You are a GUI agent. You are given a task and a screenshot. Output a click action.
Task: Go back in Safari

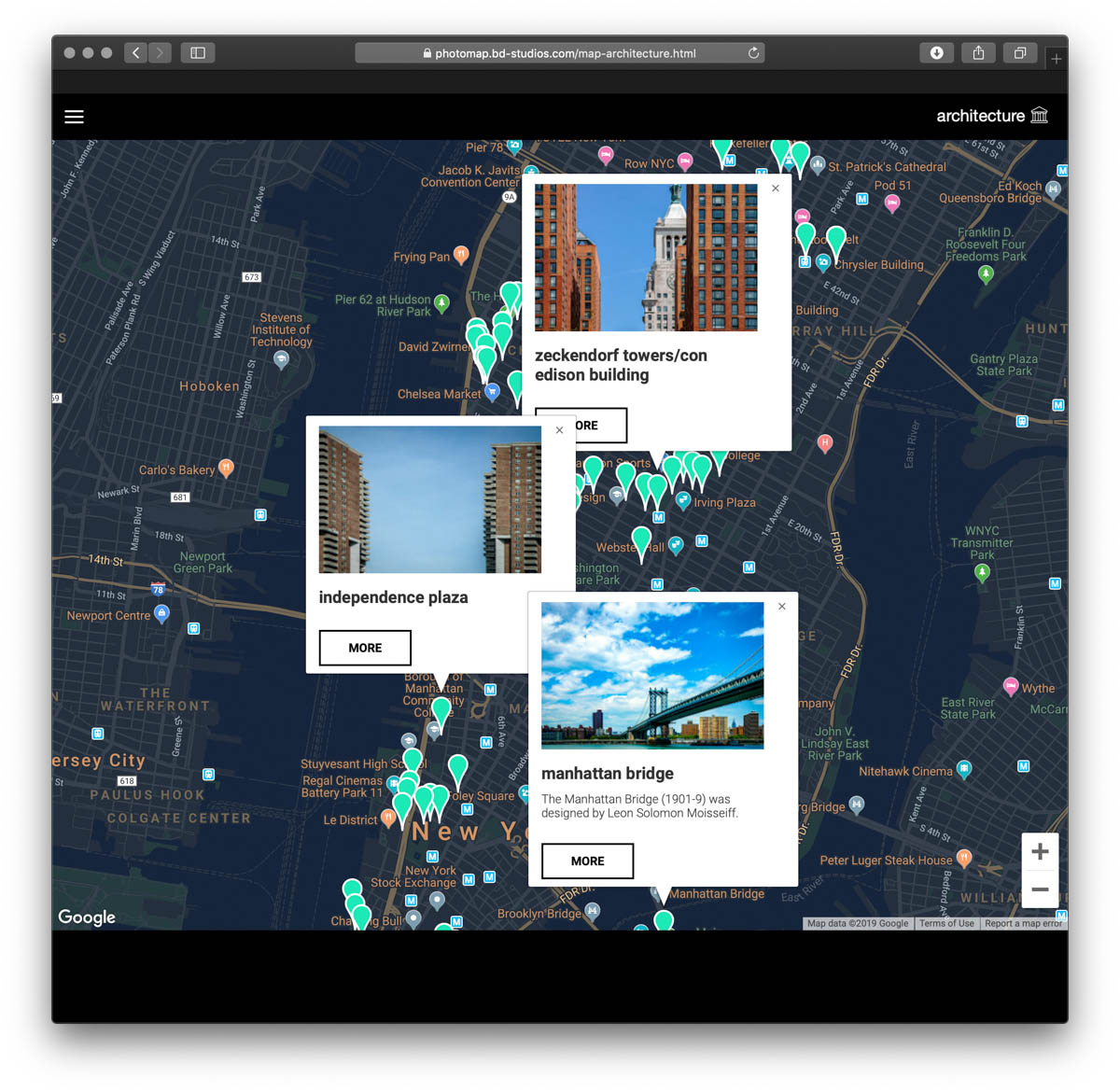(136, 53)
